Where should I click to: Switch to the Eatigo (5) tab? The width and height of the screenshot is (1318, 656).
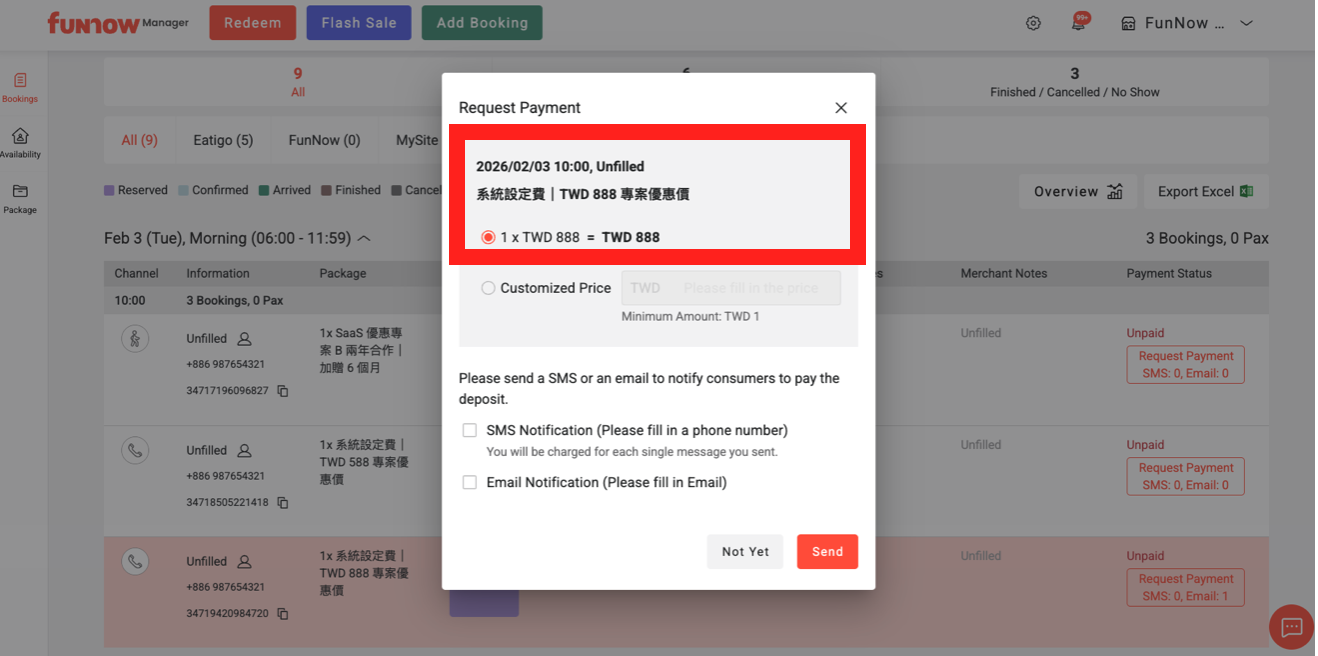pyautogui.click(x=223, y=140)
